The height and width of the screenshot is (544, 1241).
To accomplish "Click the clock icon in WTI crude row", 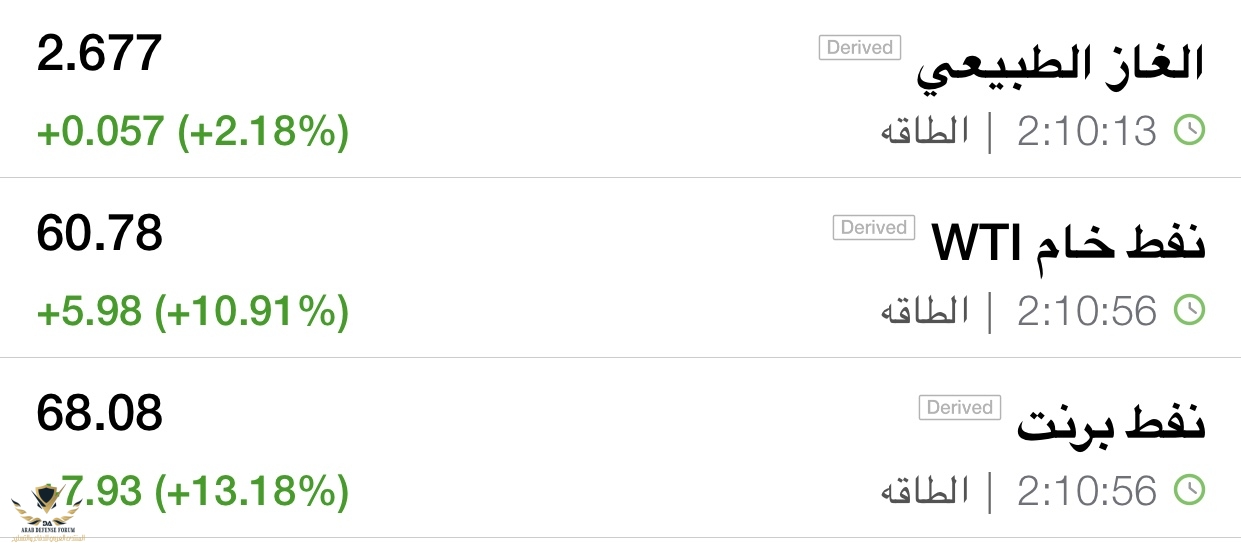I will 1189,311.
